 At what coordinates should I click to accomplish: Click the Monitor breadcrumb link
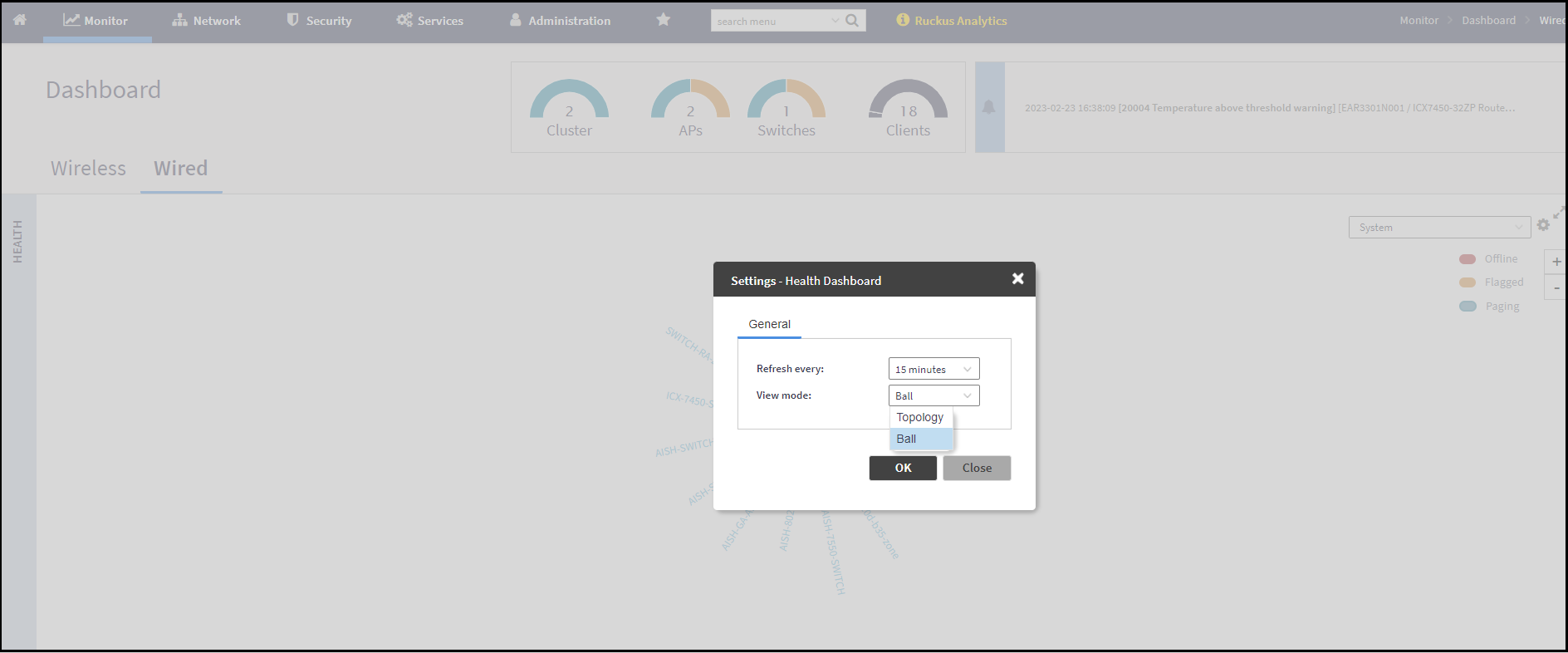(x=1419, y=20)
